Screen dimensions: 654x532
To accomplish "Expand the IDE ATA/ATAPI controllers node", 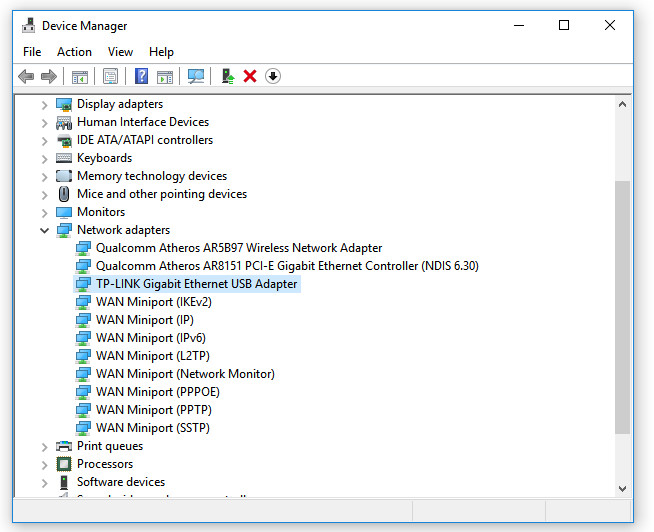I will pos(45,141).
